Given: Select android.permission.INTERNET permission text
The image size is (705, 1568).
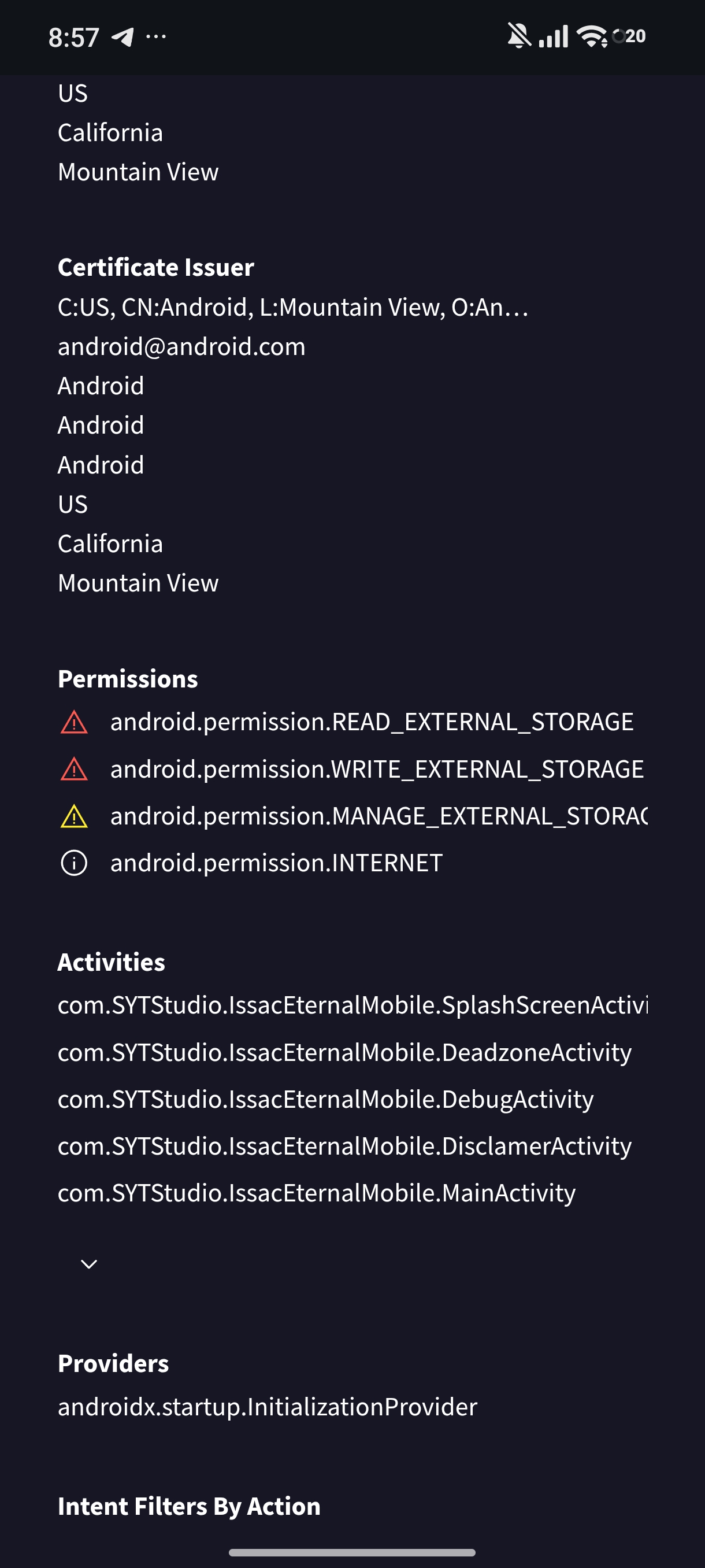Looking at the screenshot, I should point(276,863).
